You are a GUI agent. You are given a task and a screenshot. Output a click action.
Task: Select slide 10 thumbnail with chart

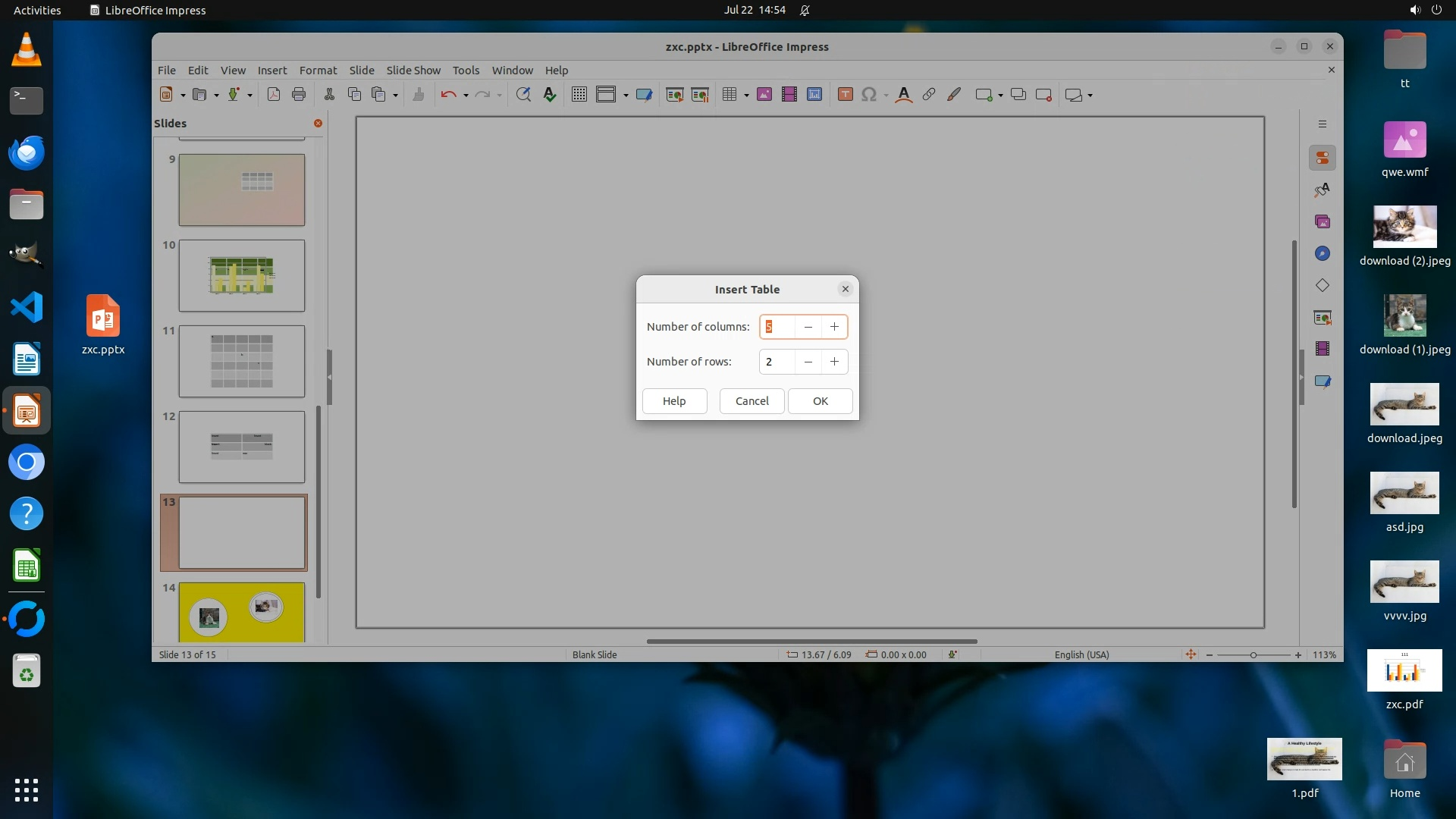[241, 275]
